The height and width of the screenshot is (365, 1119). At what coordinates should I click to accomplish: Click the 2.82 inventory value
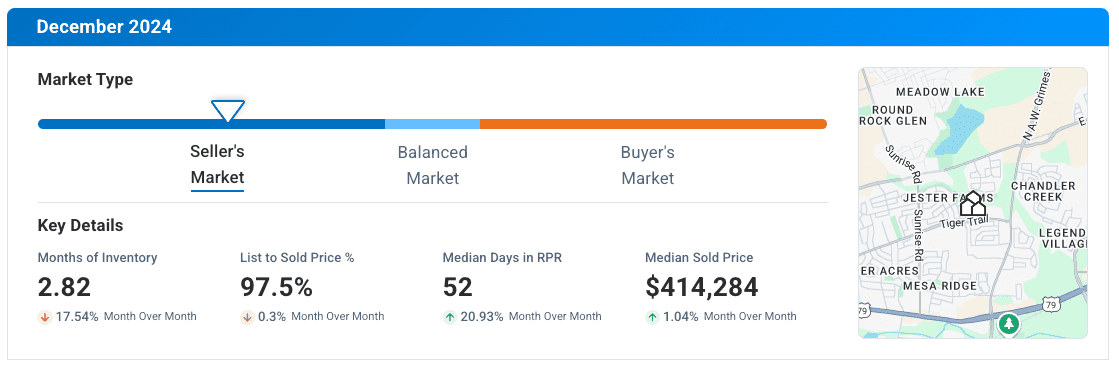64,287
